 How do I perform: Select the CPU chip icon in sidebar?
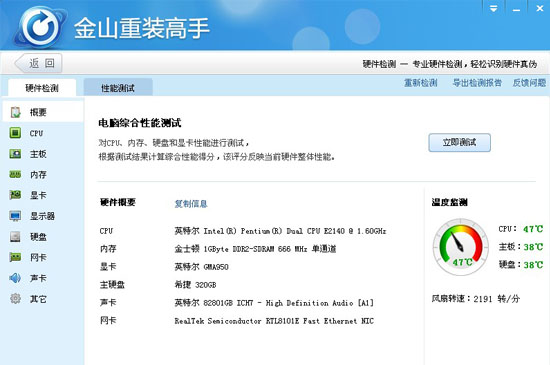click(15, 133)
